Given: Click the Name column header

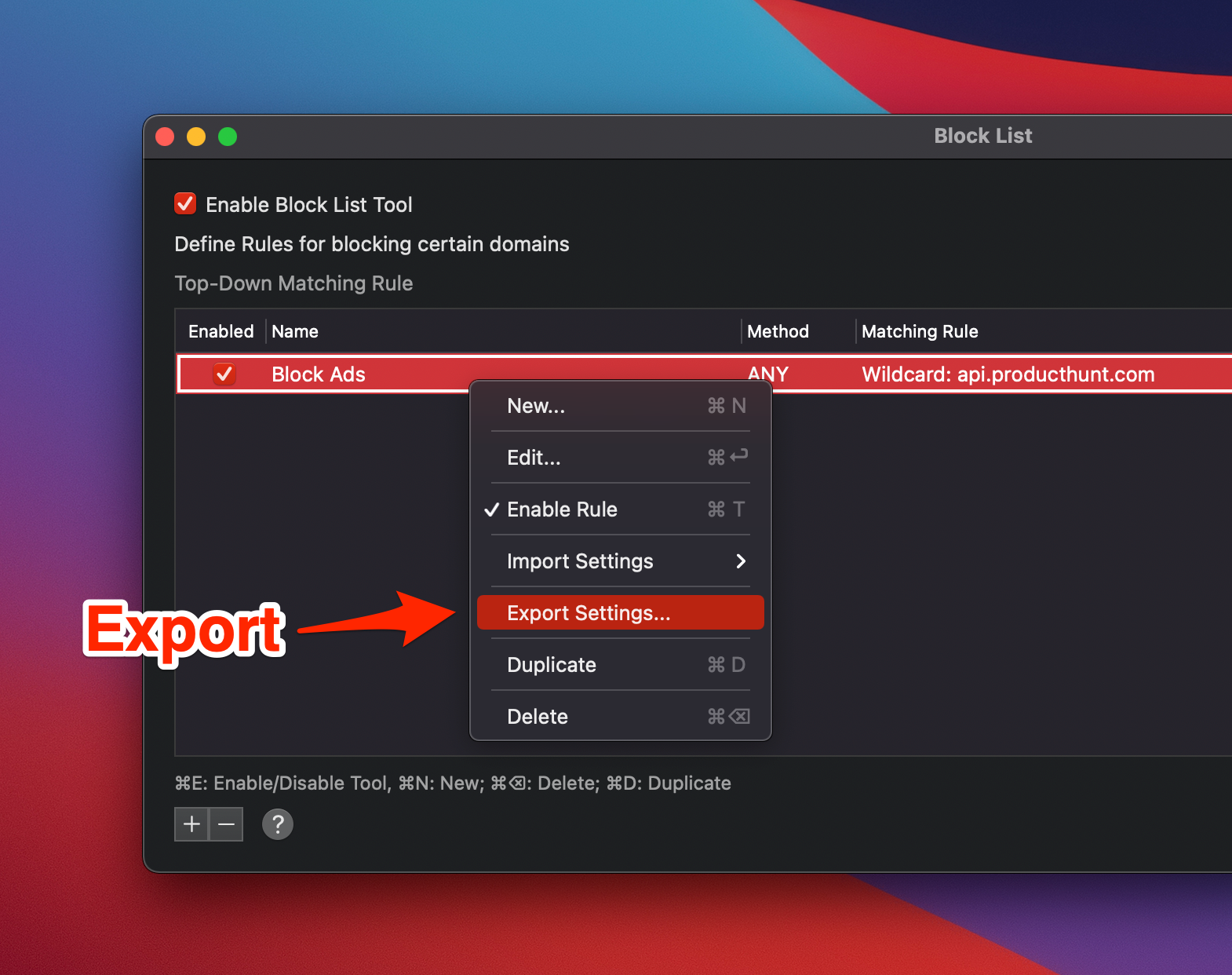Looking at the screenshot, I should tap(295, 331).
